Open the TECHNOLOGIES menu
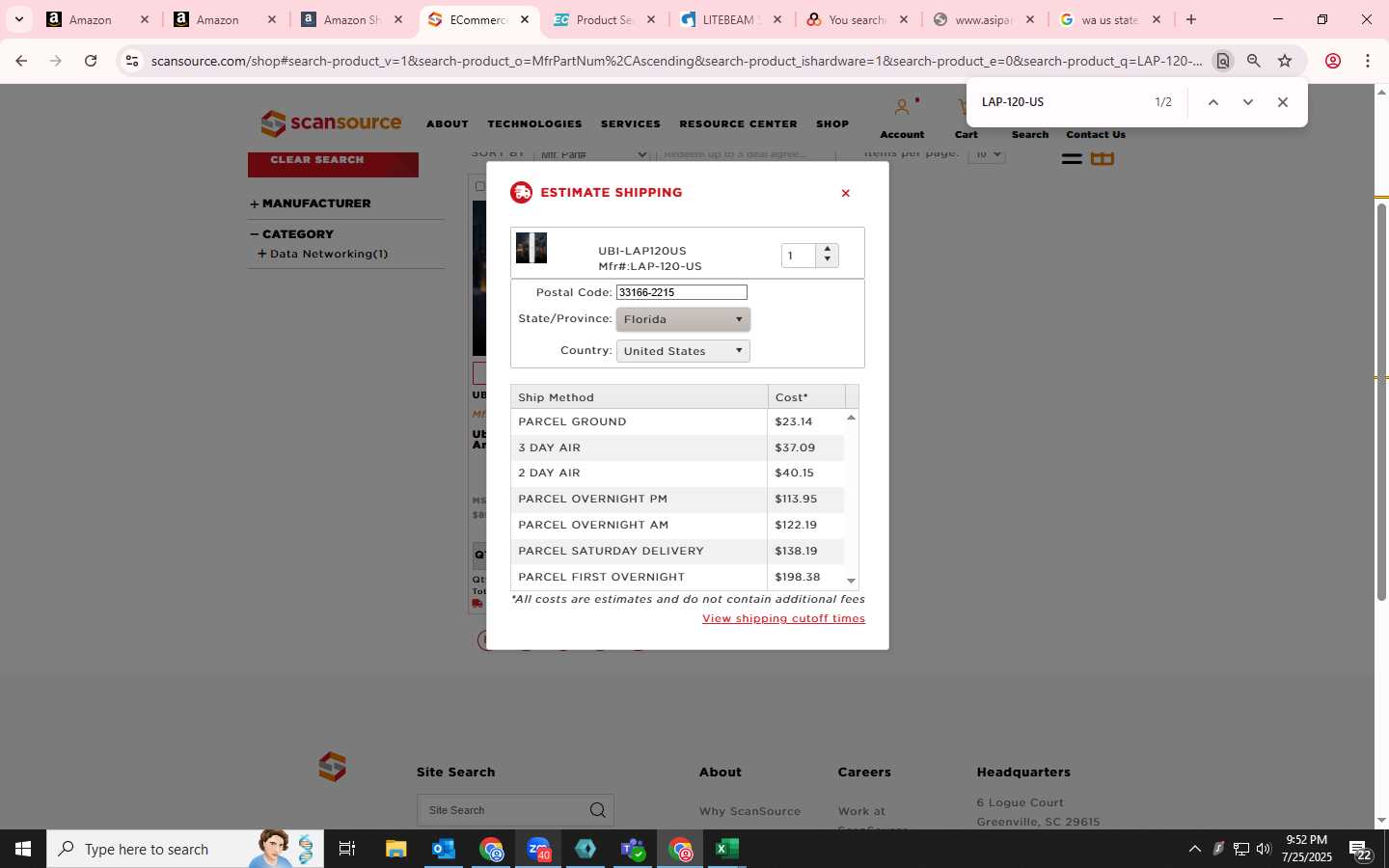This screenshot has width=1389, height=868. (534, 124)
